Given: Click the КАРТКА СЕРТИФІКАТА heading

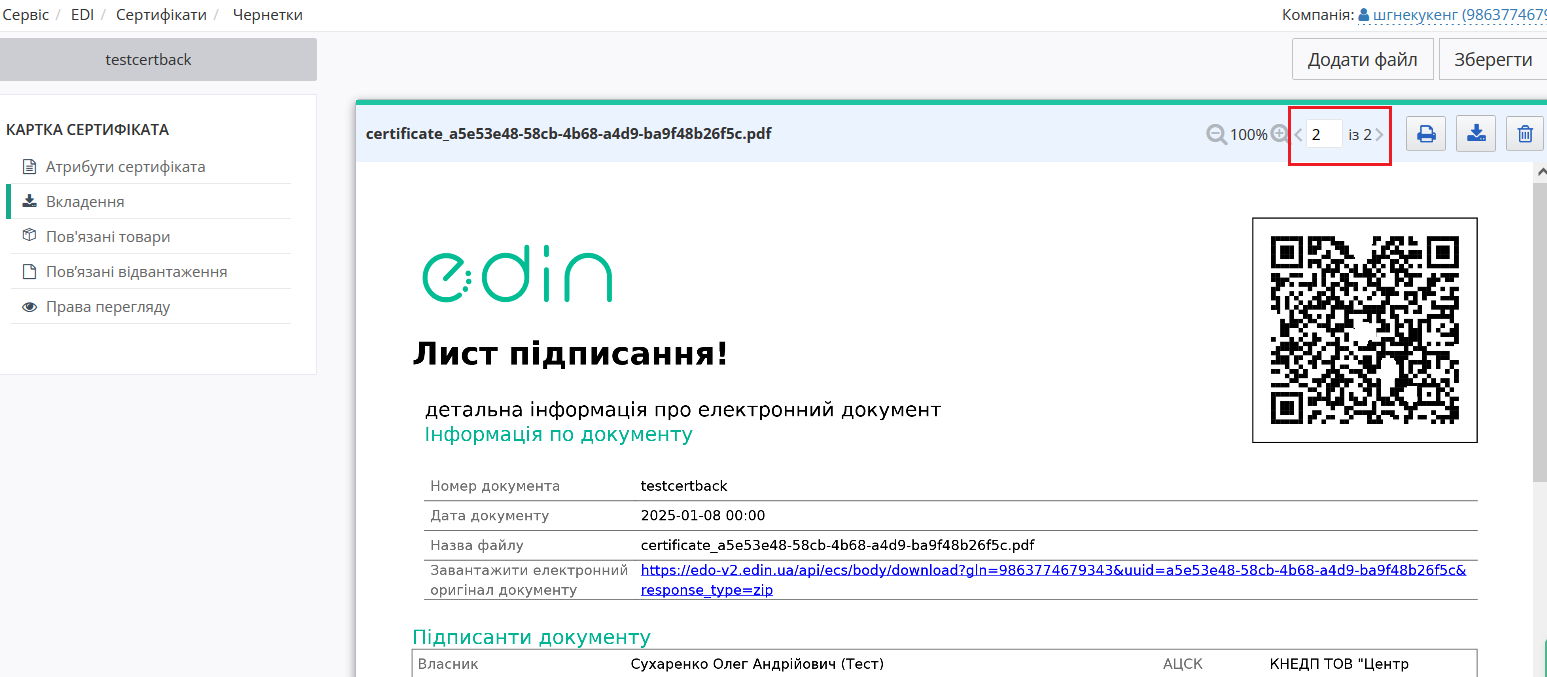Looking at the screenshot, I should pyautogui.click(x=87, y=130).
